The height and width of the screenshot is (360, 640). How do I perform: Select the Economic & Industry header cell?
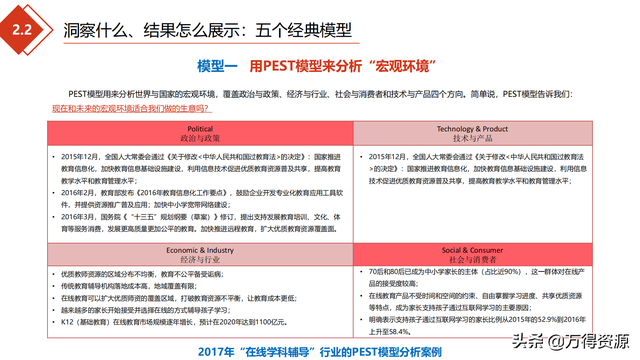coord(200,255)
